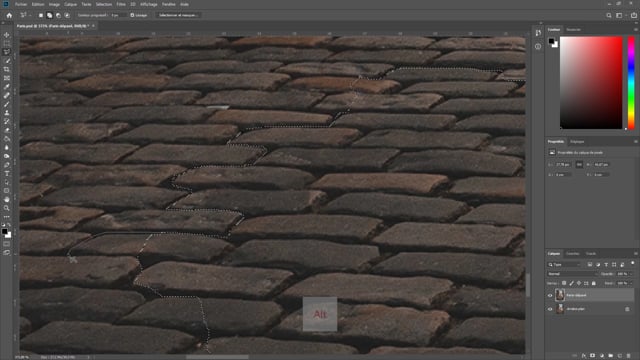Image resolution: width=640 pixels, height=360 pixels.
Task: Select the Zoom tool
Action: click(7, 208)
